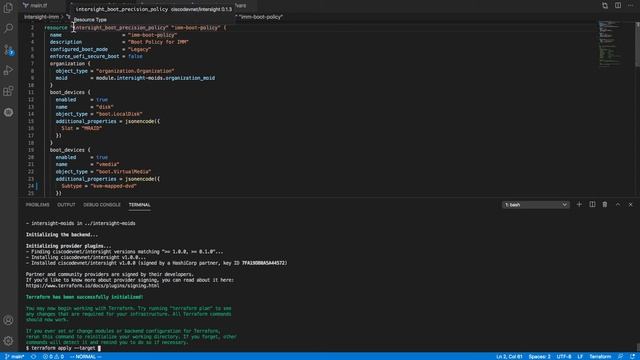Click the Open Changes icon in editor title bar
Screen dimensions: 640x360
click(x=605, y=5)
